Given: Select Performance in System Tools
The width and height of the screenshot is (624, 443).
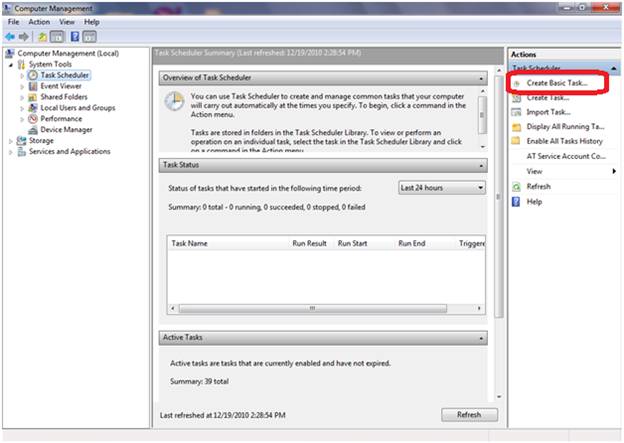Looking at the screenshot, I should point(61,118).
